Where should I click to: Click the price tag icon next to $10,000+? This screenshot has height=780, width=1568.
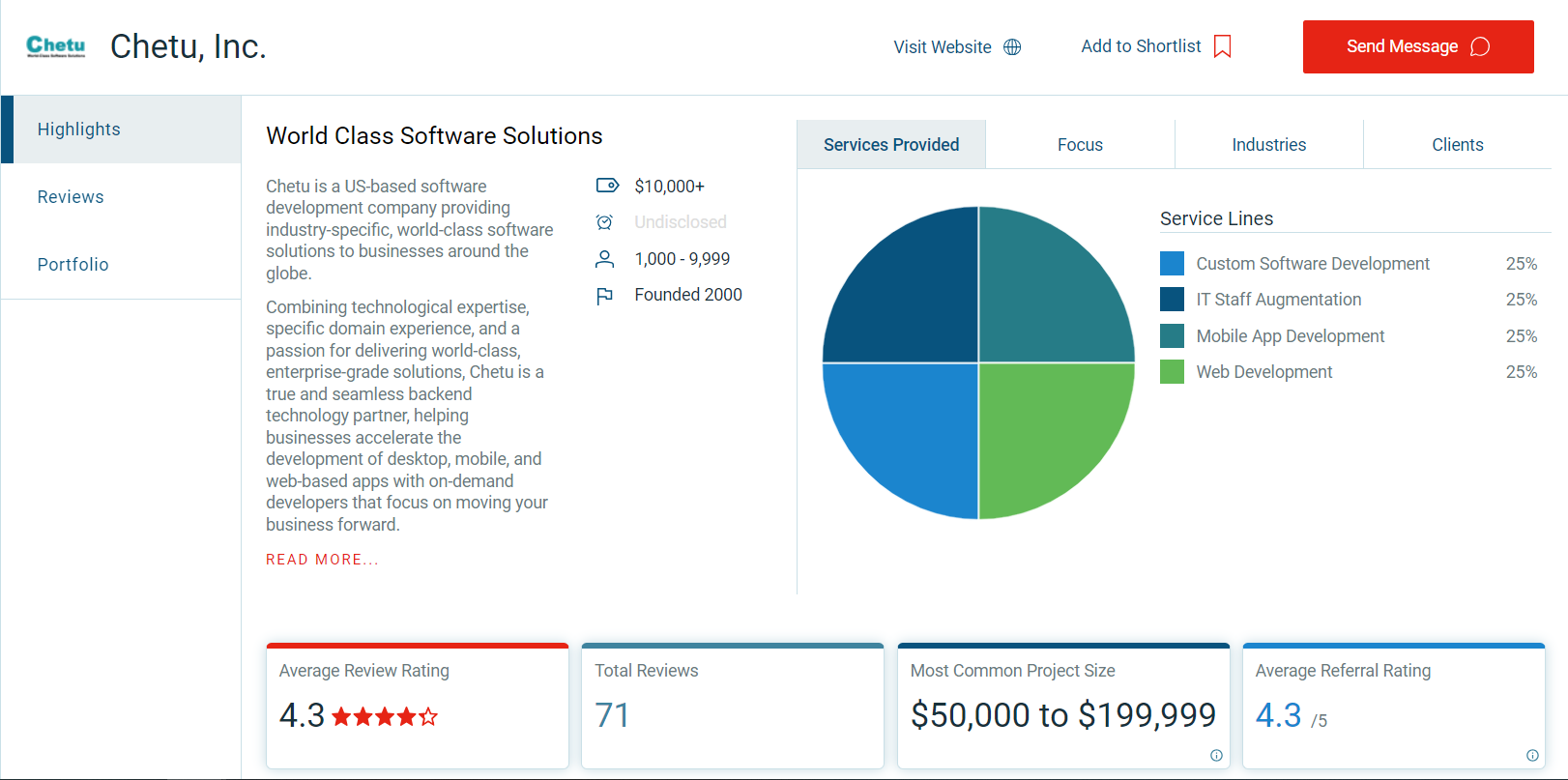(607, 186)
